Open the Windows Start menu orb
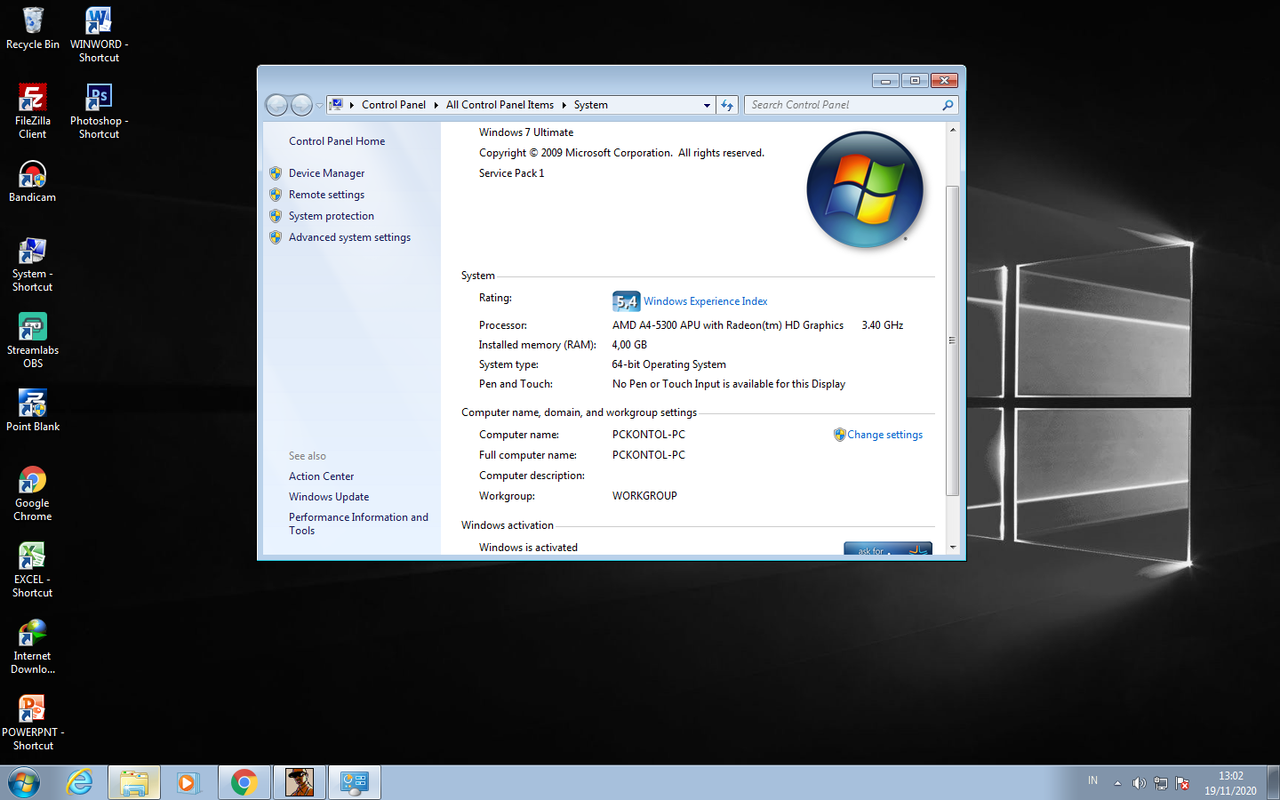Viewport: 1280px width, 800px height. (23, 782)
